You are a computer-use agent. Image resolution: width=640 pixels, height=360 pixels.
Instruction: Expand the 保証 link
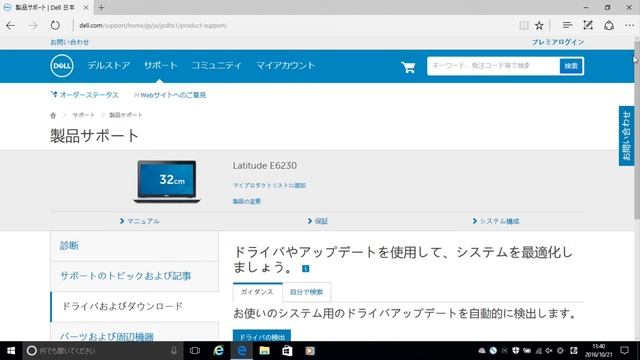click(318, 221)
